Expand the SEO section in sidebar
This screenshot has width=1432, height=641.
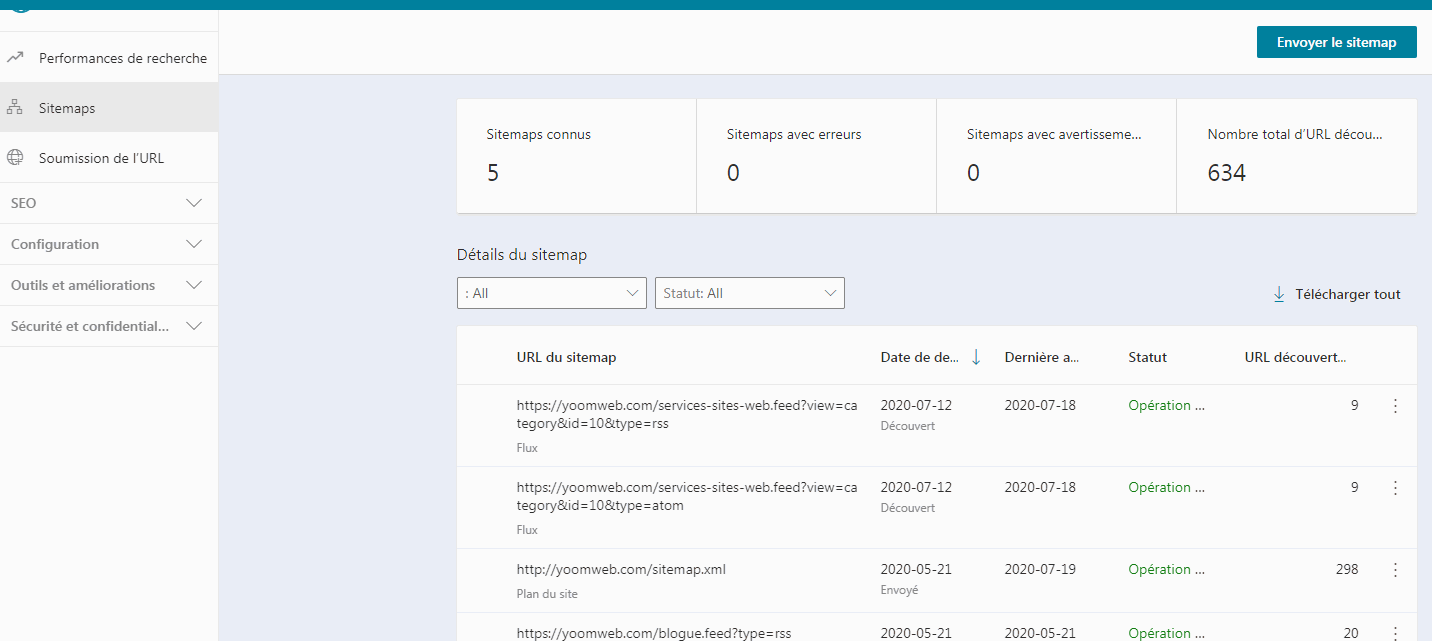click(194, 203)
